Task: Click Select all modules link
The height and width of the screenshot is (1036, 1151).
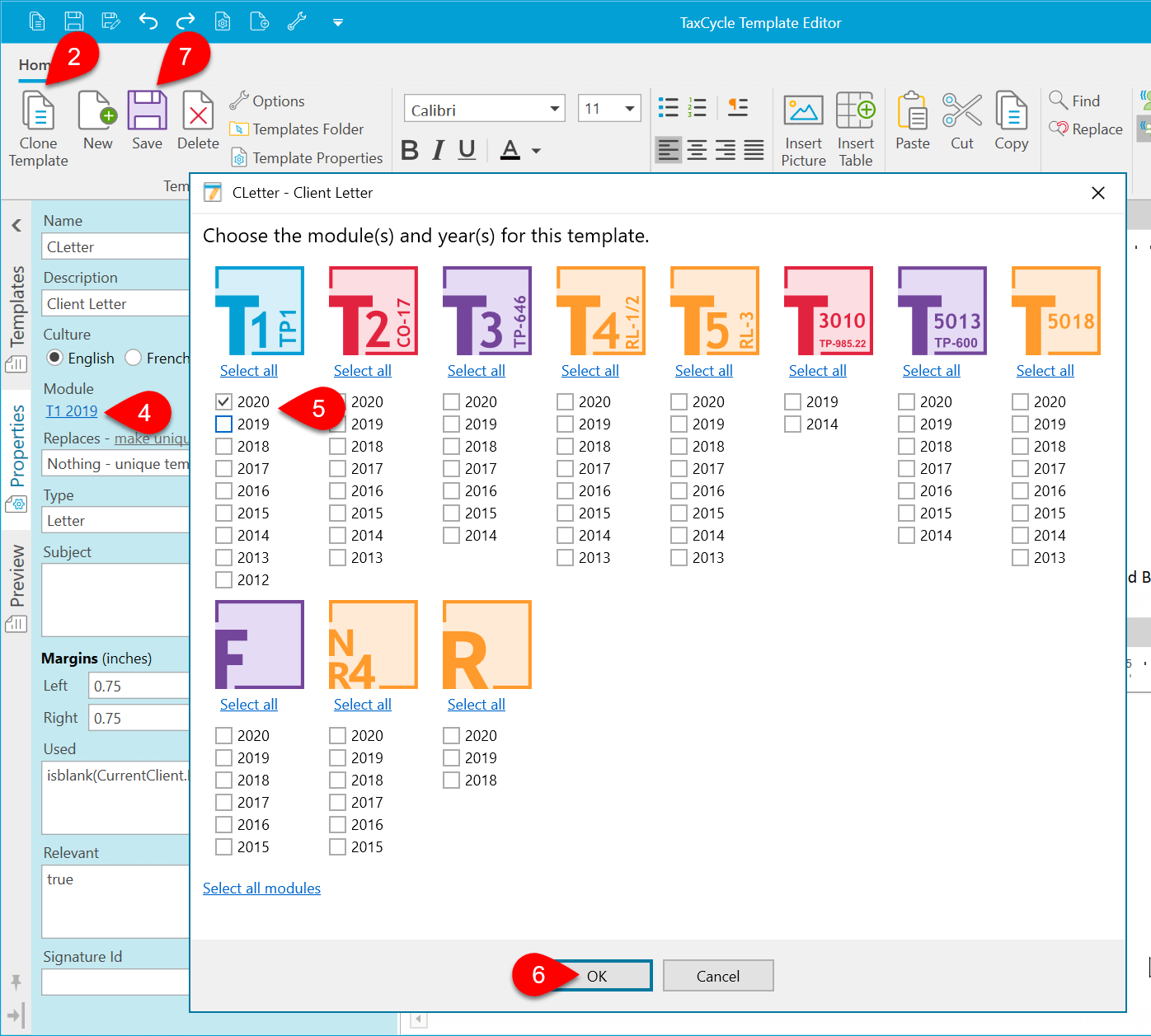Action: click(261, 888)
